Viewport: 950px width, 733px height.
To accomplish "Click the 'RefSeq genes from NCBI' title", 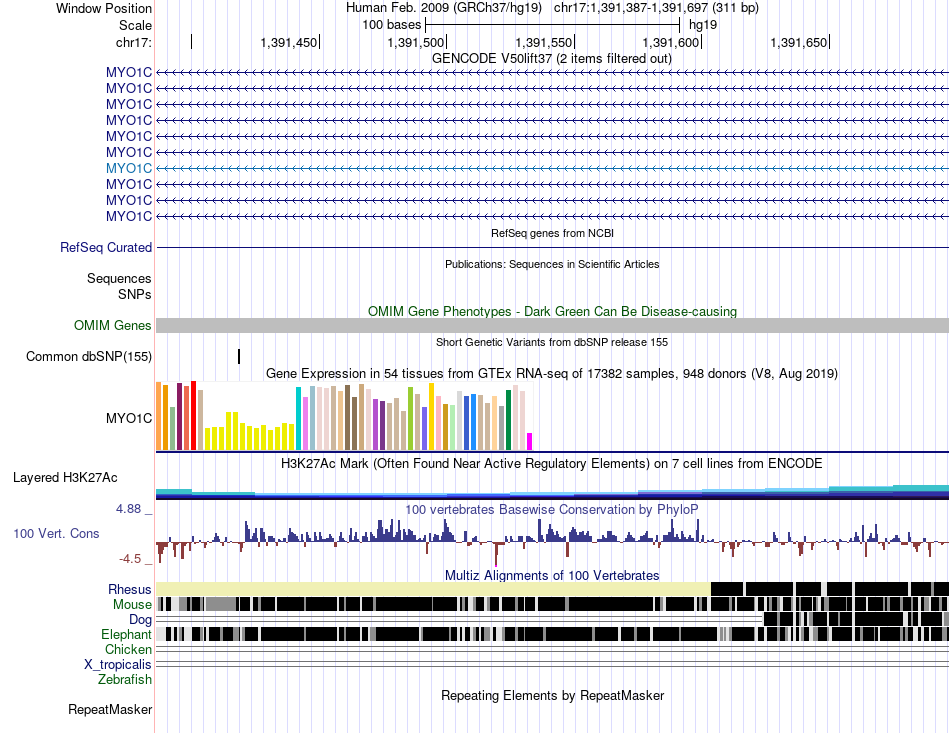I will point(552,233).
